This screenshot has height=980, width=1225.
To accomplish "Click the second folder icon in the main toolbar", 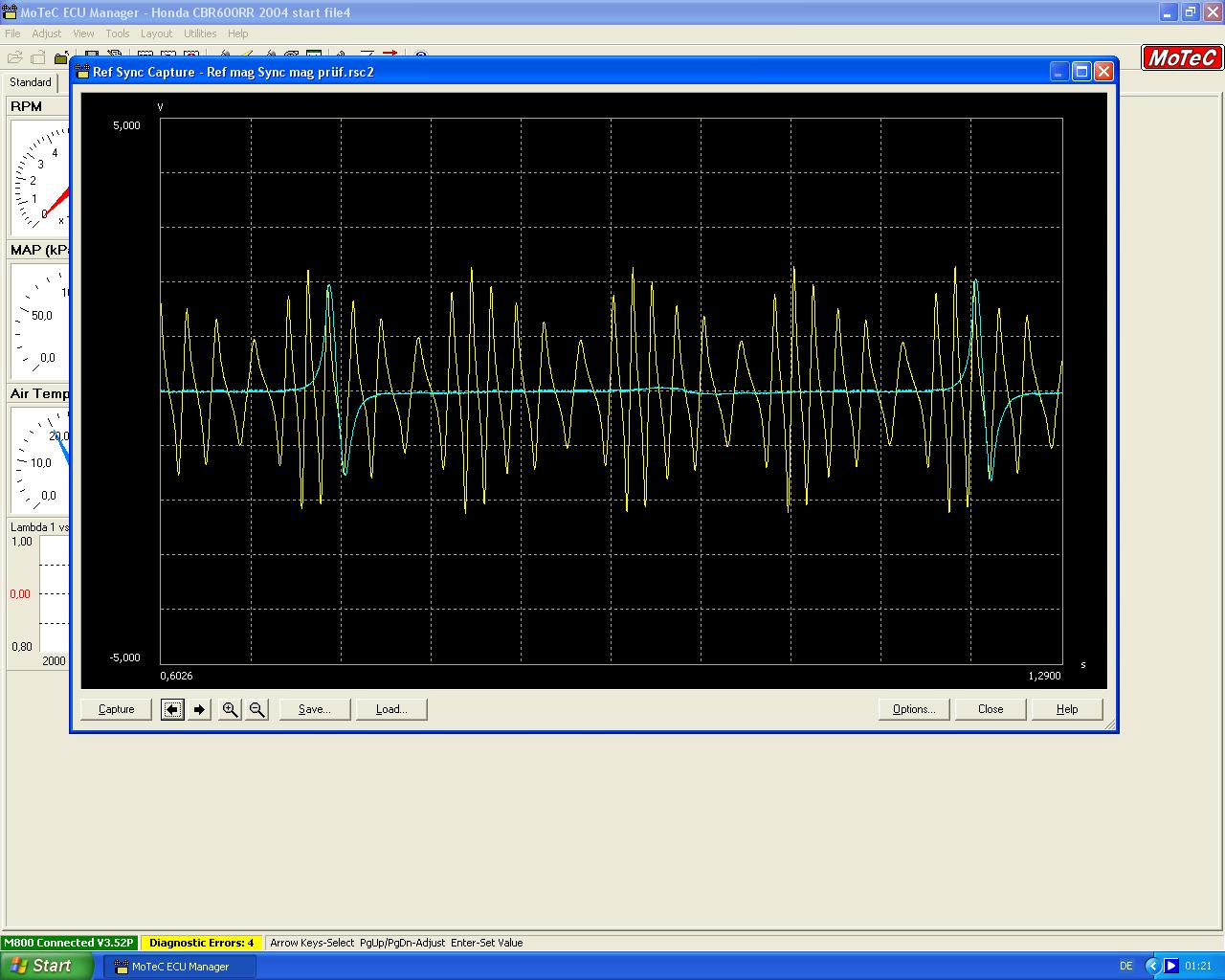I will point(38,57).
